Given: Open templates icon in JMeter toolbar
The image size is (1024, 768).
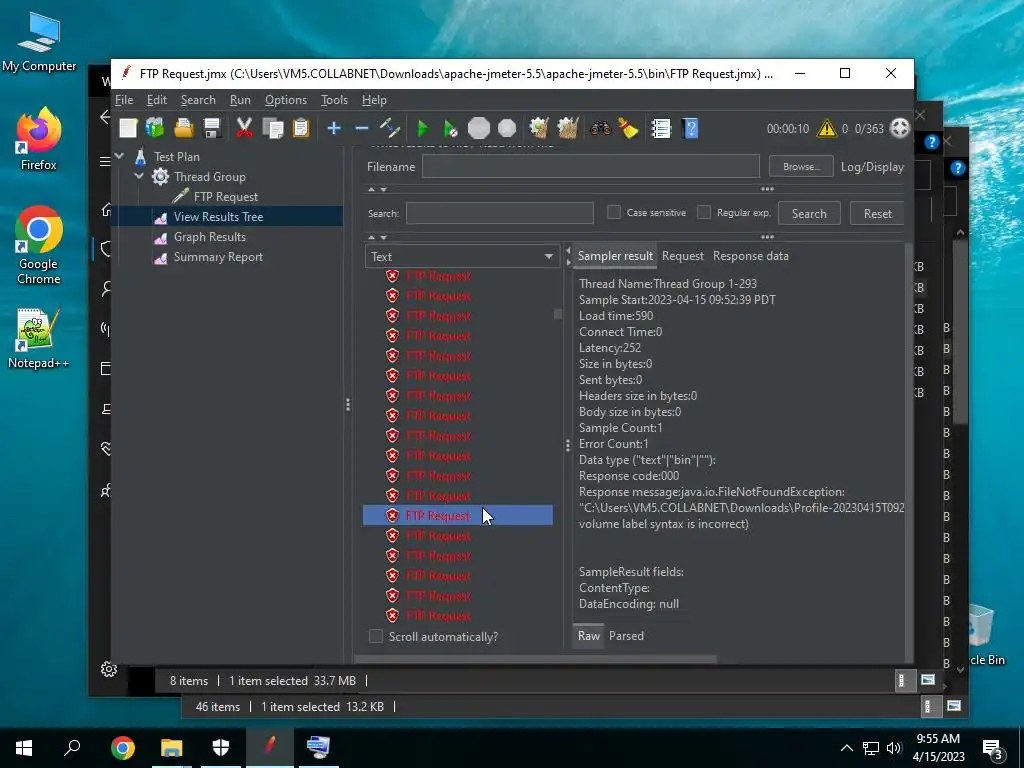Looking at the screenshot, I should point(155,128).
